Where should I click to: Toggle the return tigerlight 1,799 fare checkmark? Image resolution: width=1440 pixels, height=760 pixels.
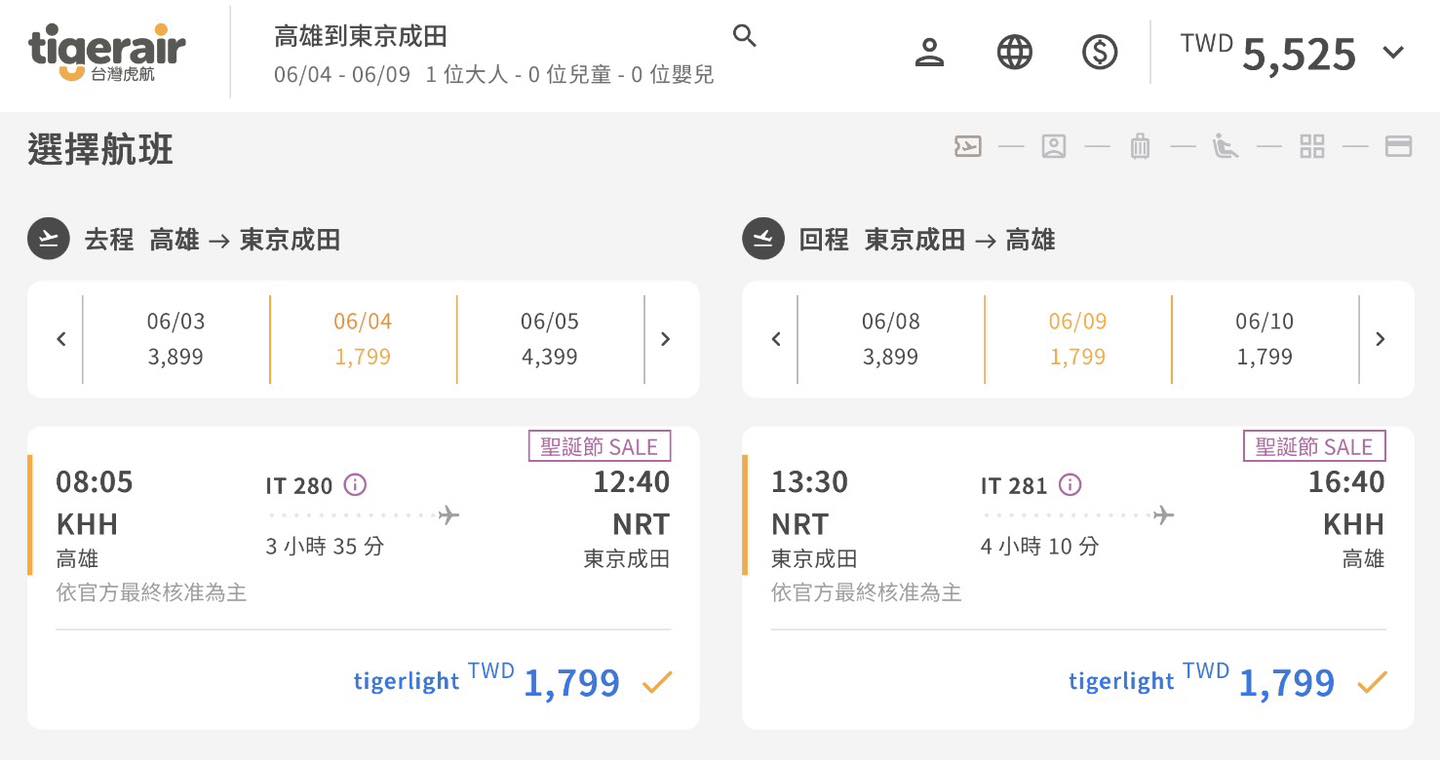tap(1372, 683)
